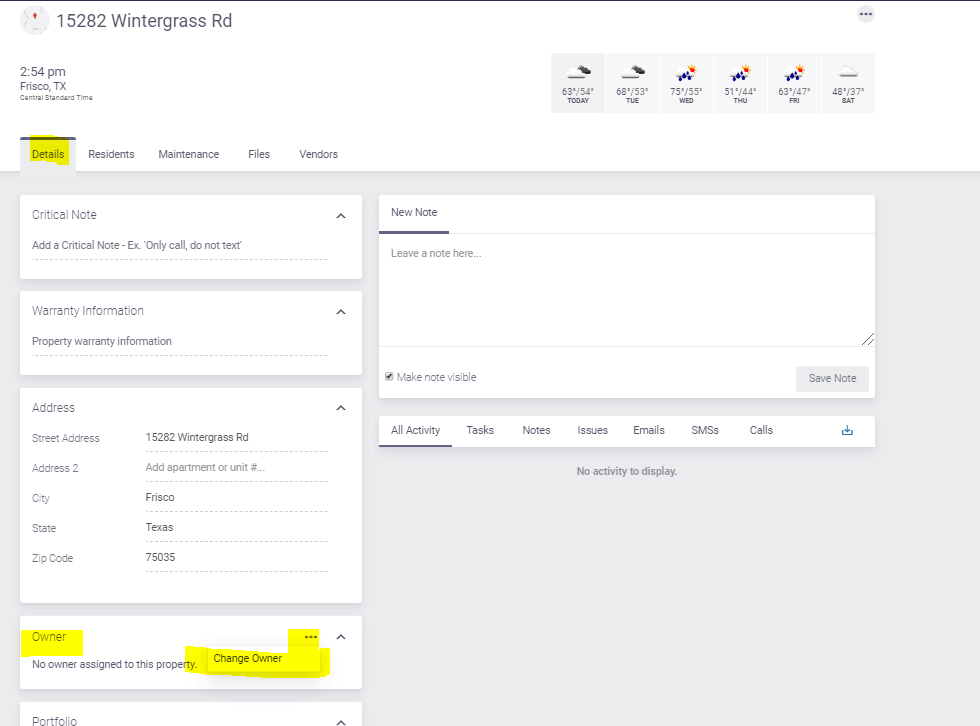Show the All Activity tab
The width and height of the screenshot is (980, 726).
416,430
